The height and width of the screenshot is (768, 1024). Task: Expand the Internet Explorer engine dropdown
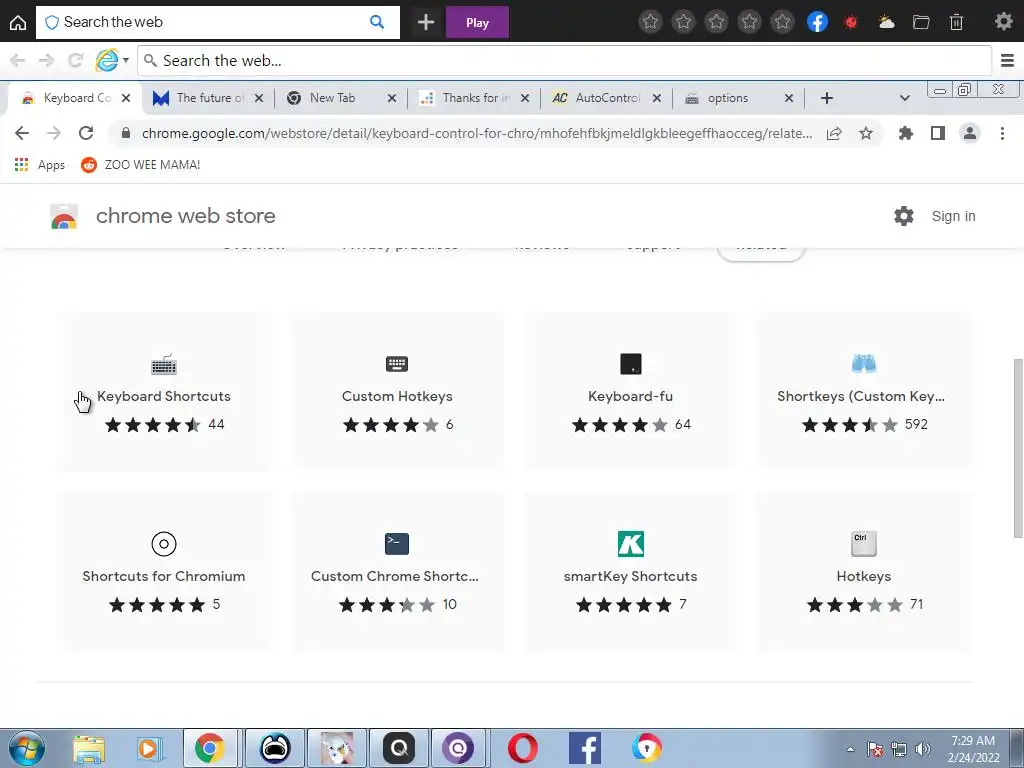coord(126,61)
